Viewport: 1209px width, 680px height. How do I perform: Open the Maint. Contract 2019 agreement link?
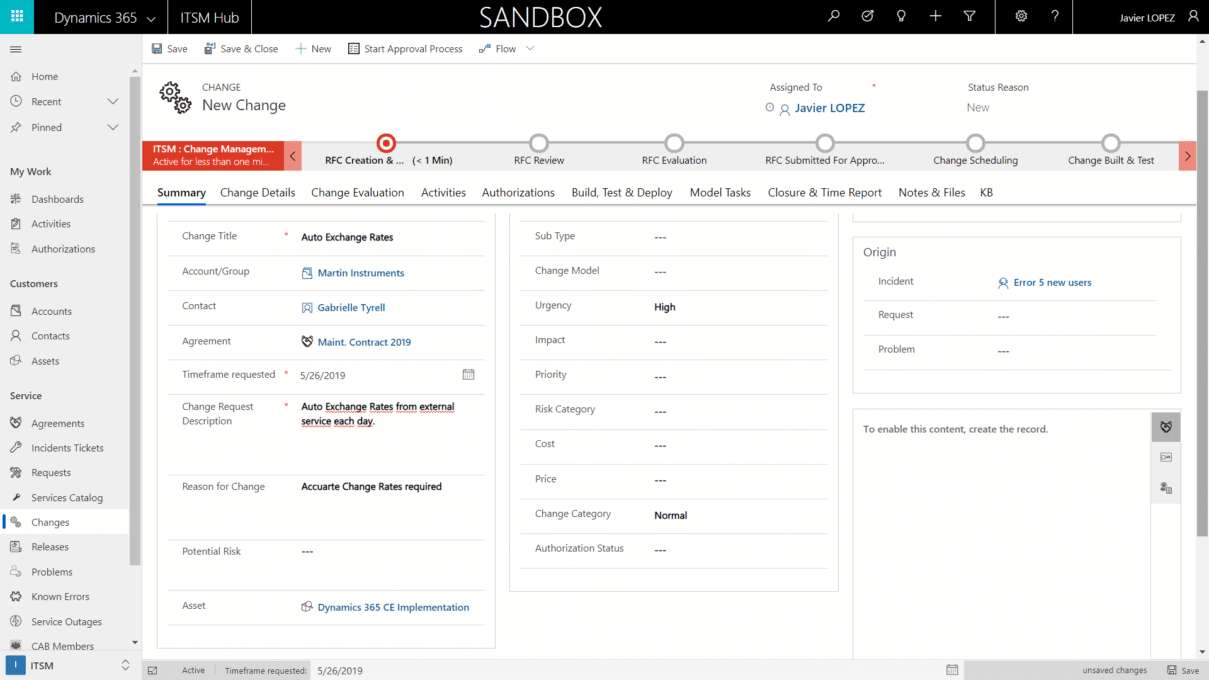[x=364, y=342]
